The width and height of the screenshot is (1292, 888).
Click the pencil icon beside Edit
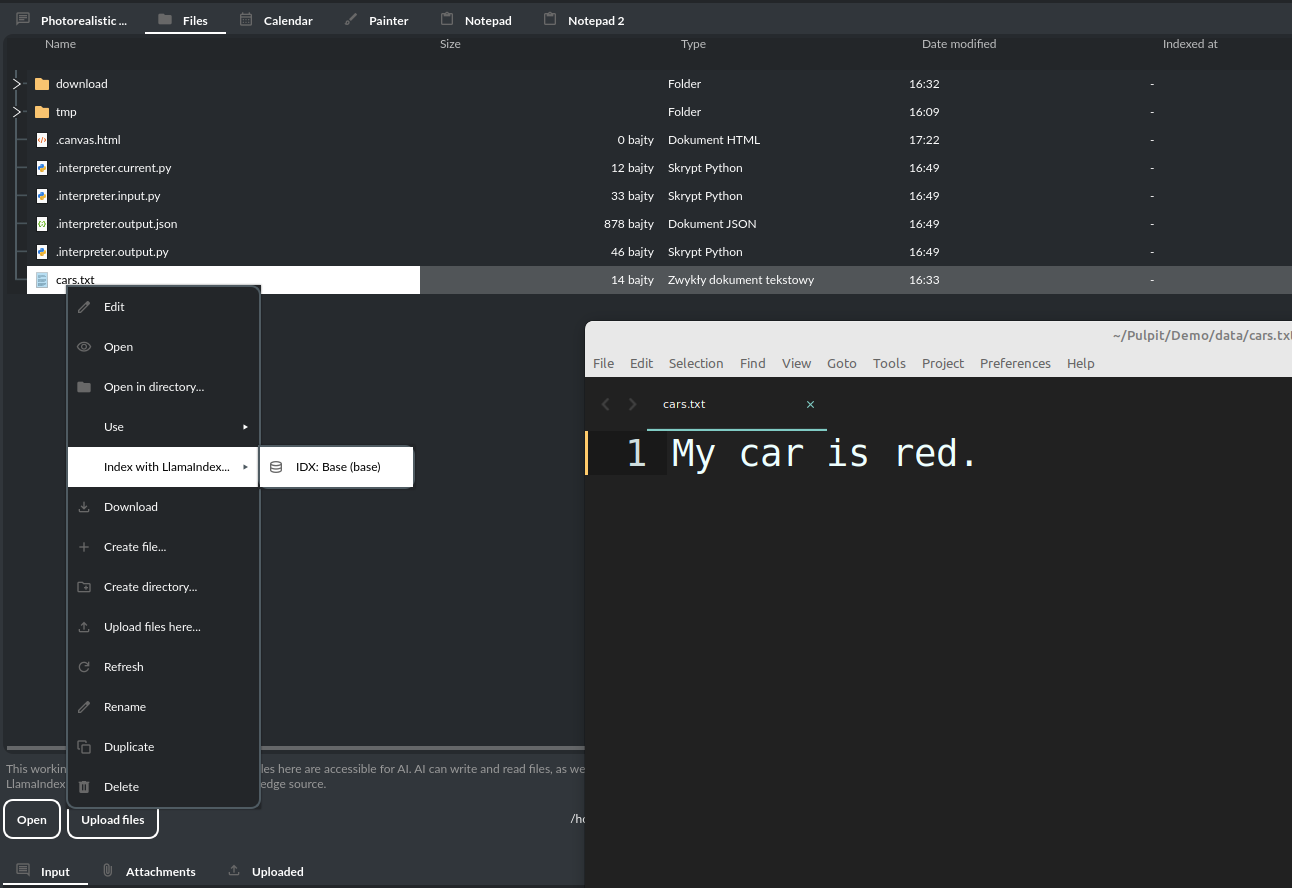click(84, 307)
